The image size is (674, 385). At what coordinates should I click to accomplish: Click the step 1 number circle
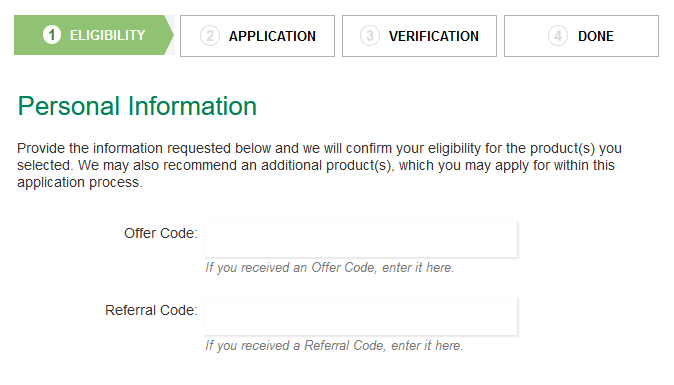pyautogui.click(x=52, y=35)
